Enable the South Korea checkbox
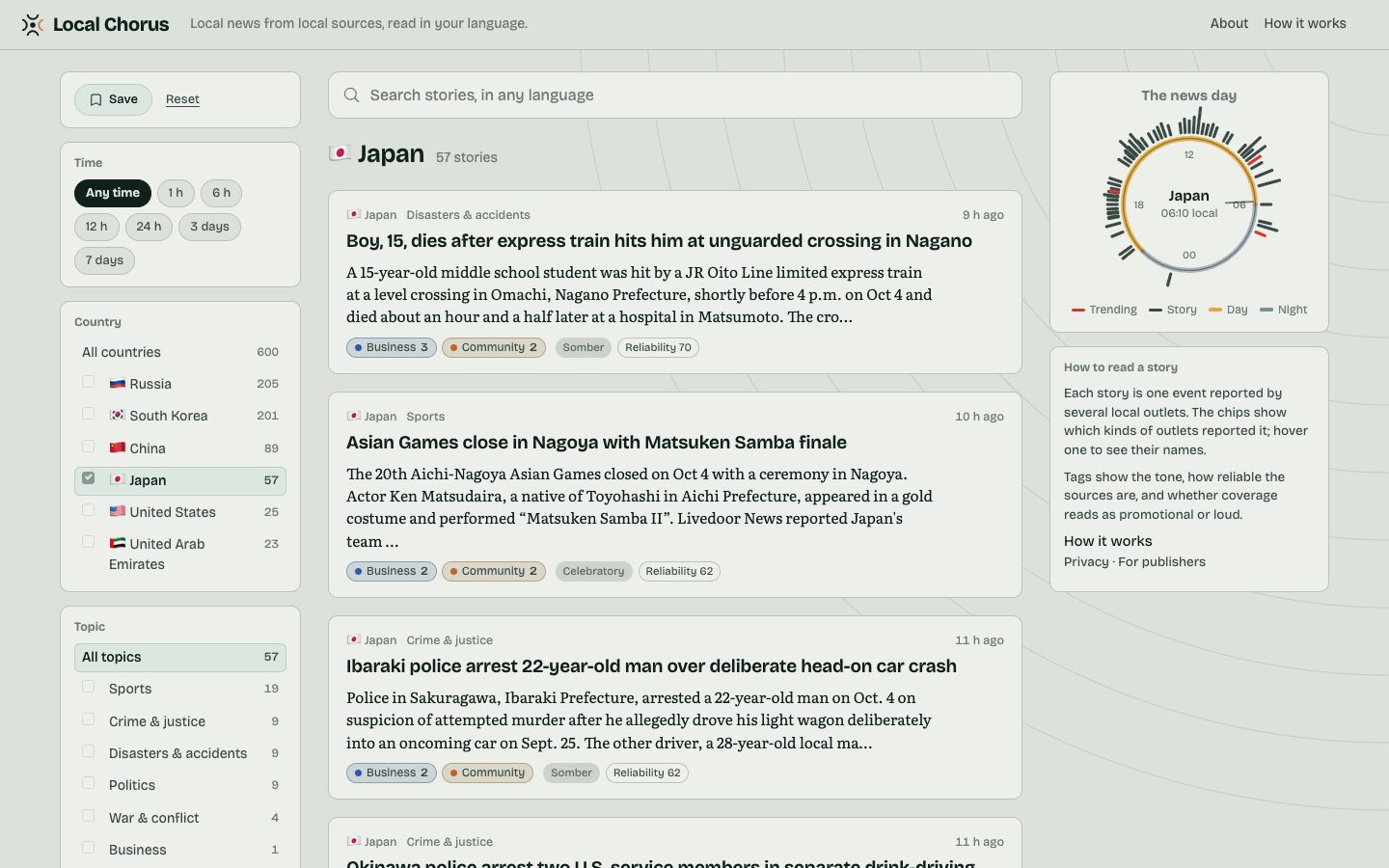 pos(89,414)
